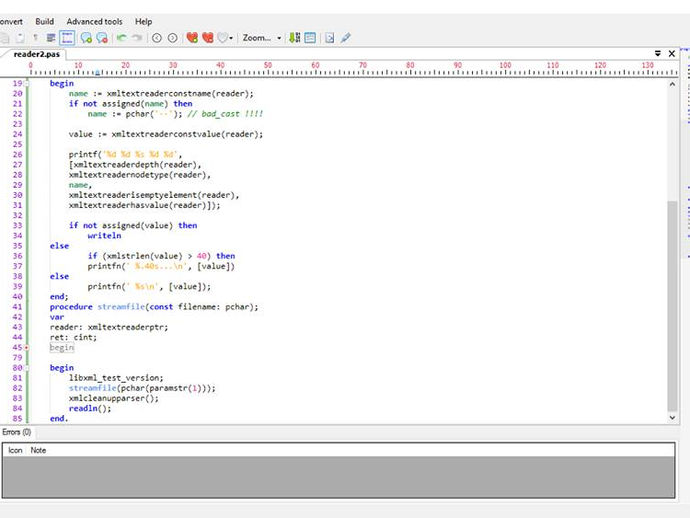Click 'streamfile' call on line 82
Screen dimensions: 690x518
92,388
